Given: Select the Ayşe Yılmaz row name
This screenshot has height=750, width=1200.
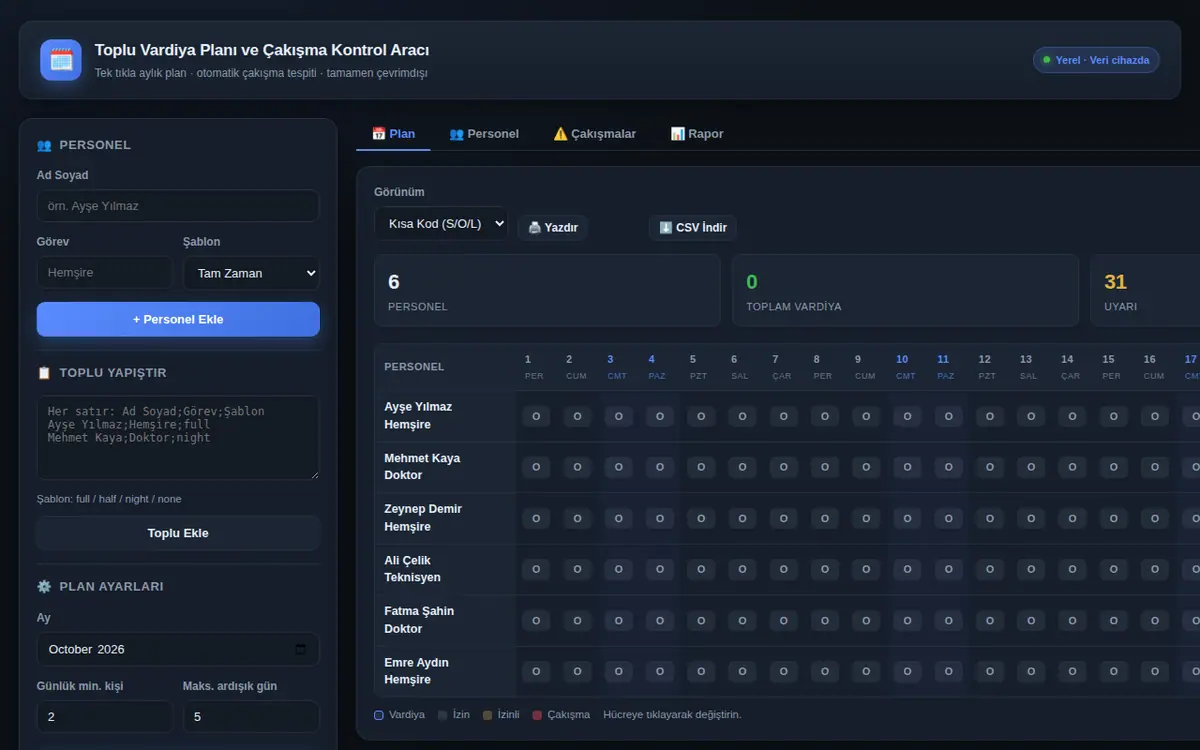Looking at the screenshot, I should coord(418,407).
